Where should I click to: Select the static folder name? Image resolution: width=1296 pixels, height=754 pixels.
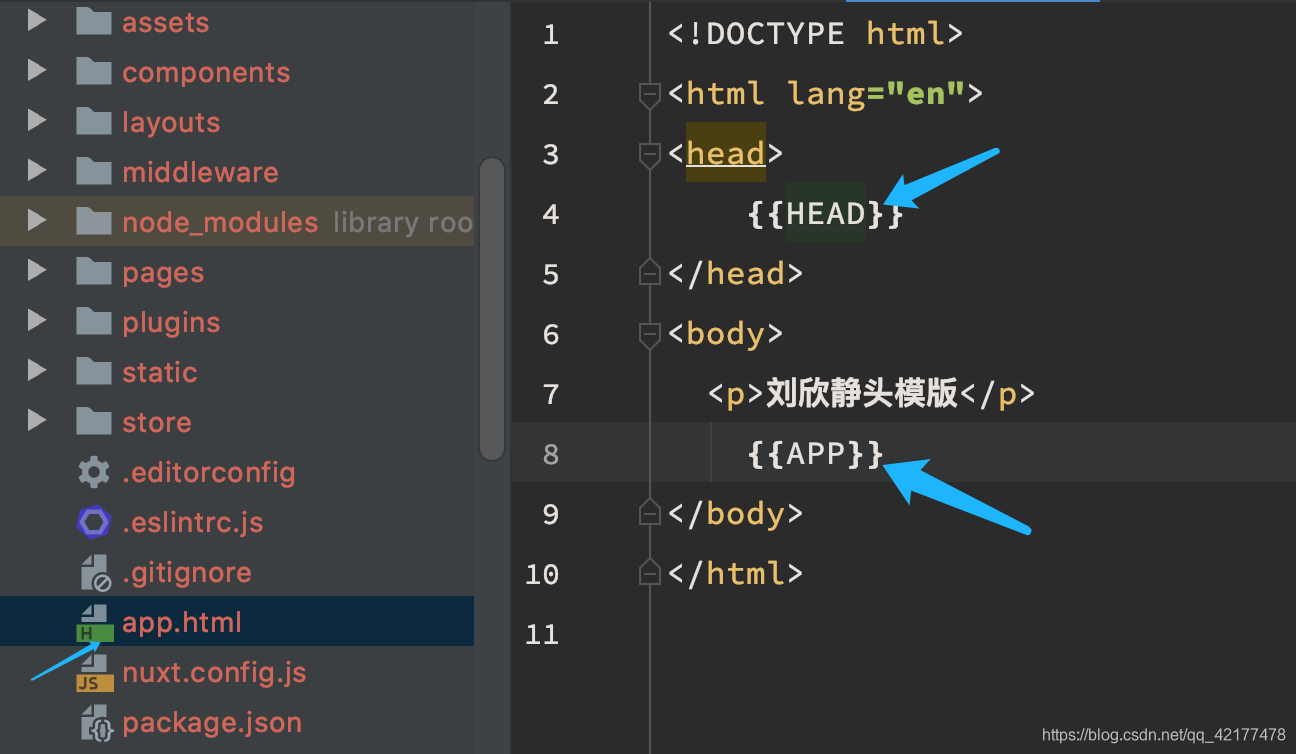(x=160, y=372)
